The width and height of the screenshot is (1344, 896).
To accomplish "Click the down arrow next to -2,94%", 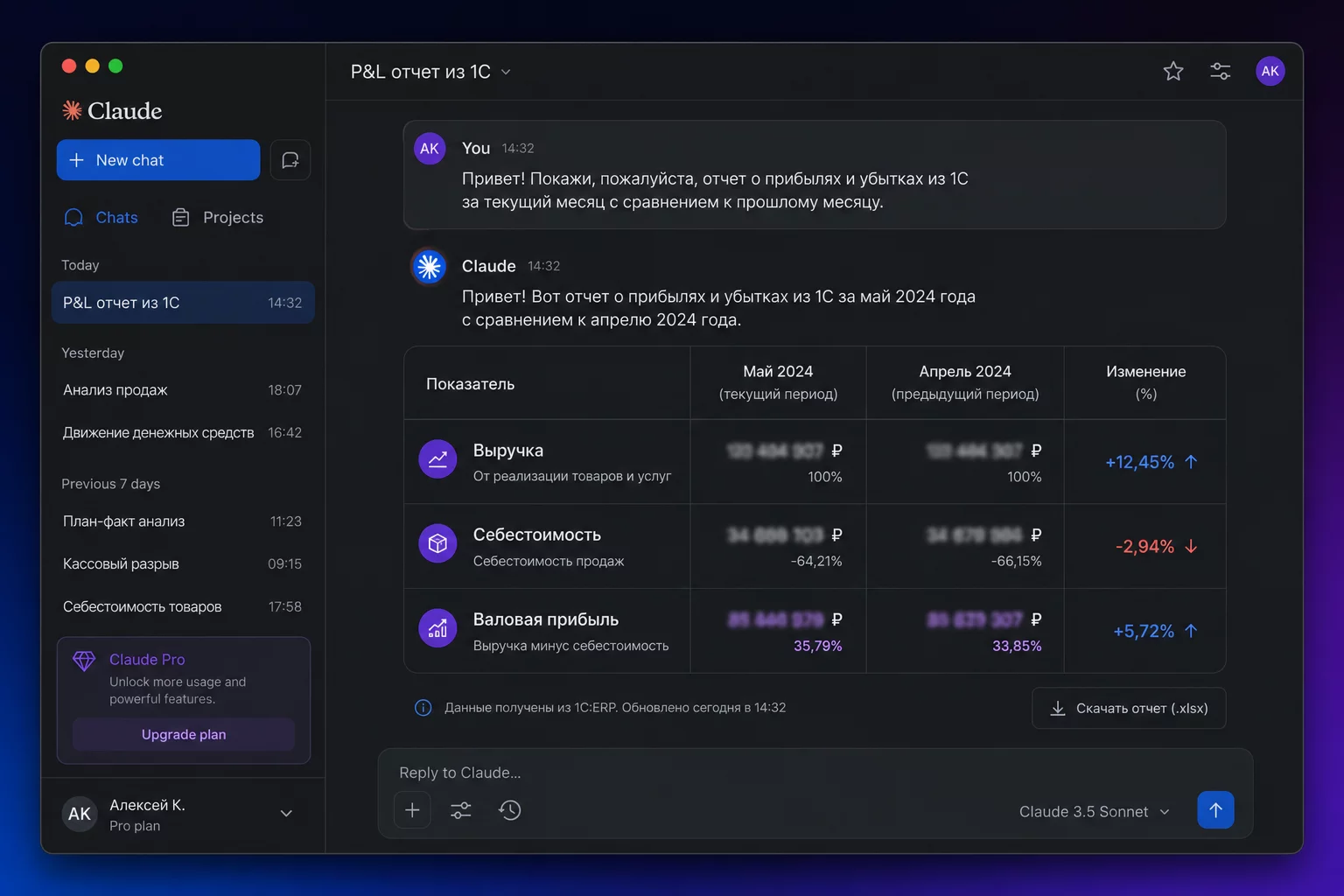I will point(1191,547).
